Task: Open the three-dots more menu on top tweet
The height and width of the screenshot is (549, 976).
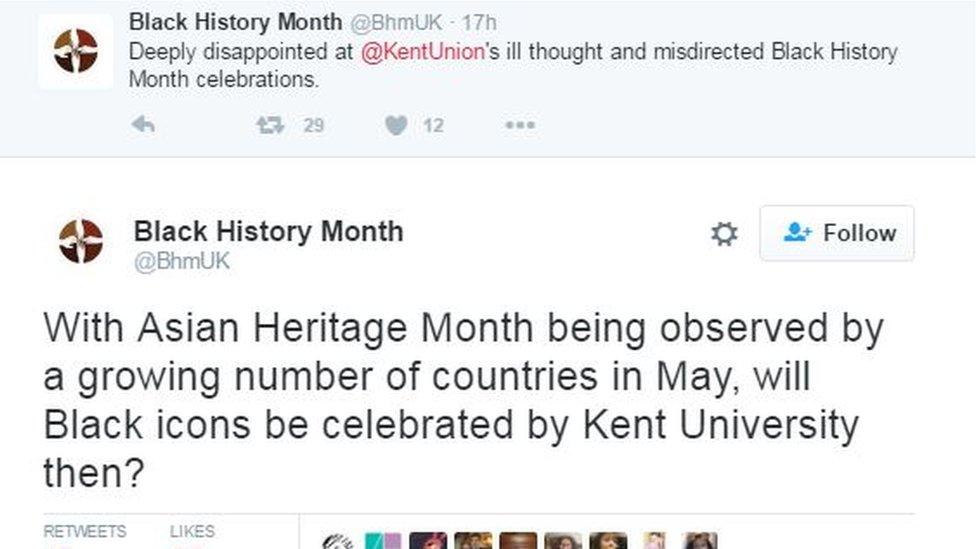Action: click(x=520, y=125)
